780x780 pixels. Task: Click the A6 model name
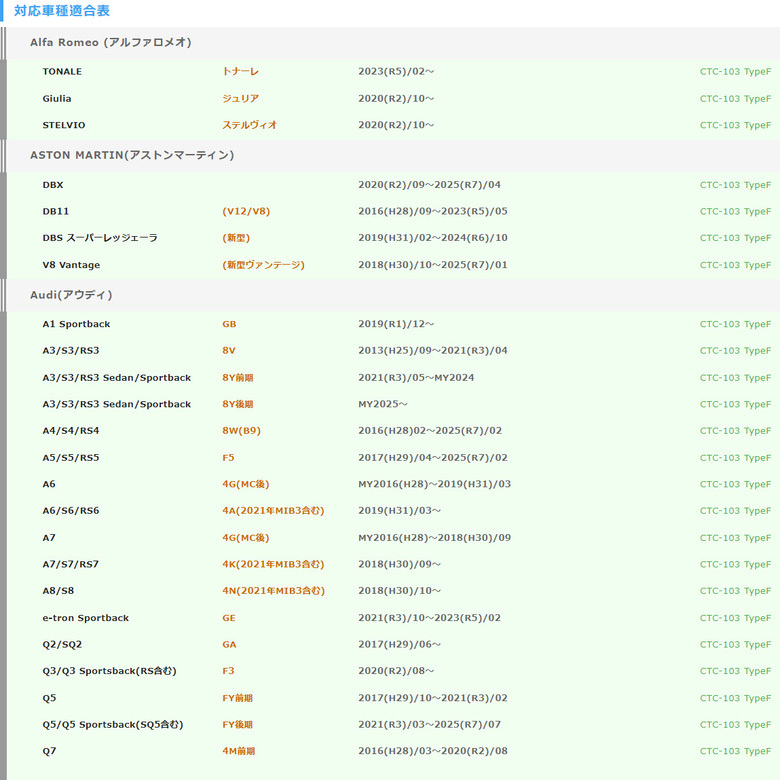[x=49, y=484]
